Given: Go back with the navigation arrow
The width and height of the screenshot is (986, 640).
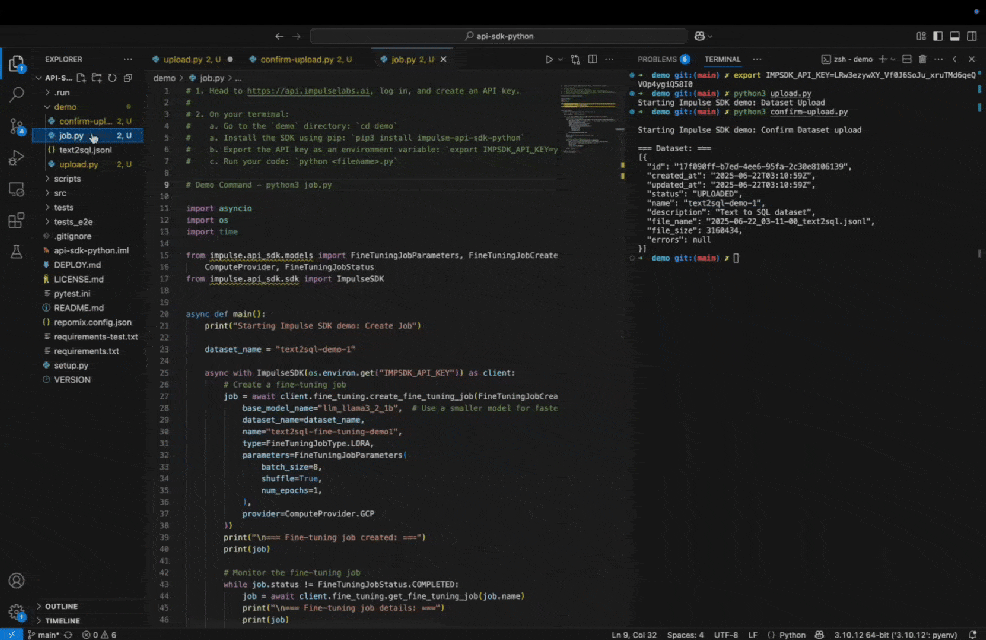Looking at the screenshot, I should point(279,36).
